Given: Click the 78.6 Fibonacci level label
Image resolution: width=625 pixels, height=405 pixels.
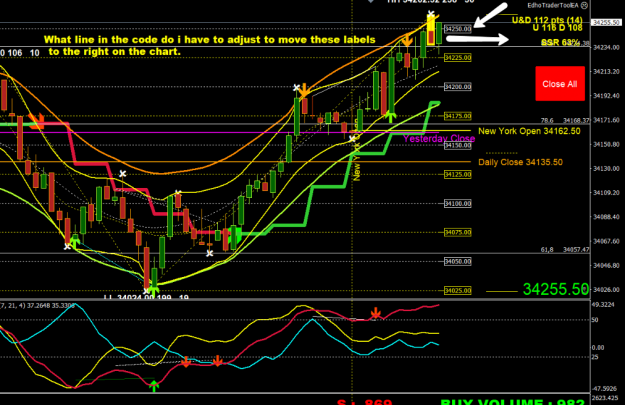Looking at the screenshot, I should coord(547,120).
